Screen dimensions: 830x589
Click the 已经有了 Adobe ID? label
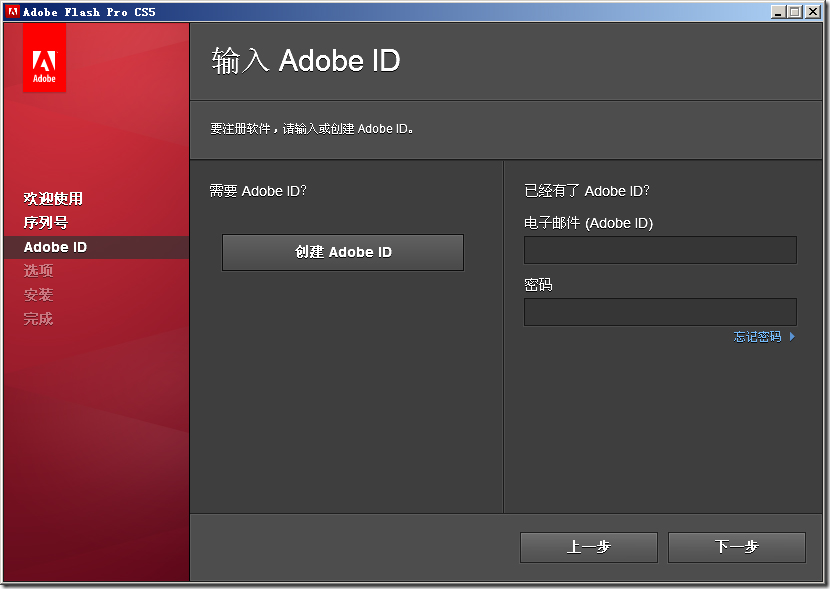point(587,191)
